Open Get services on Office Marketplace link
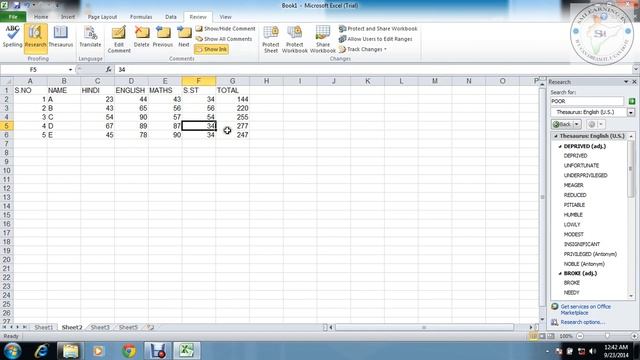 (585, 309)
